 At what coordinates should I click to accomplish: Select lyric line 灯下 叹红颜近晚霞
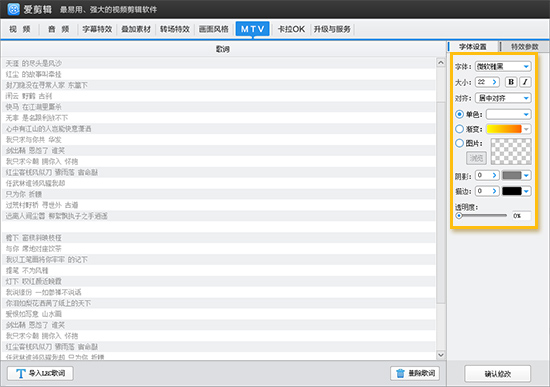[x=218, y=281]
